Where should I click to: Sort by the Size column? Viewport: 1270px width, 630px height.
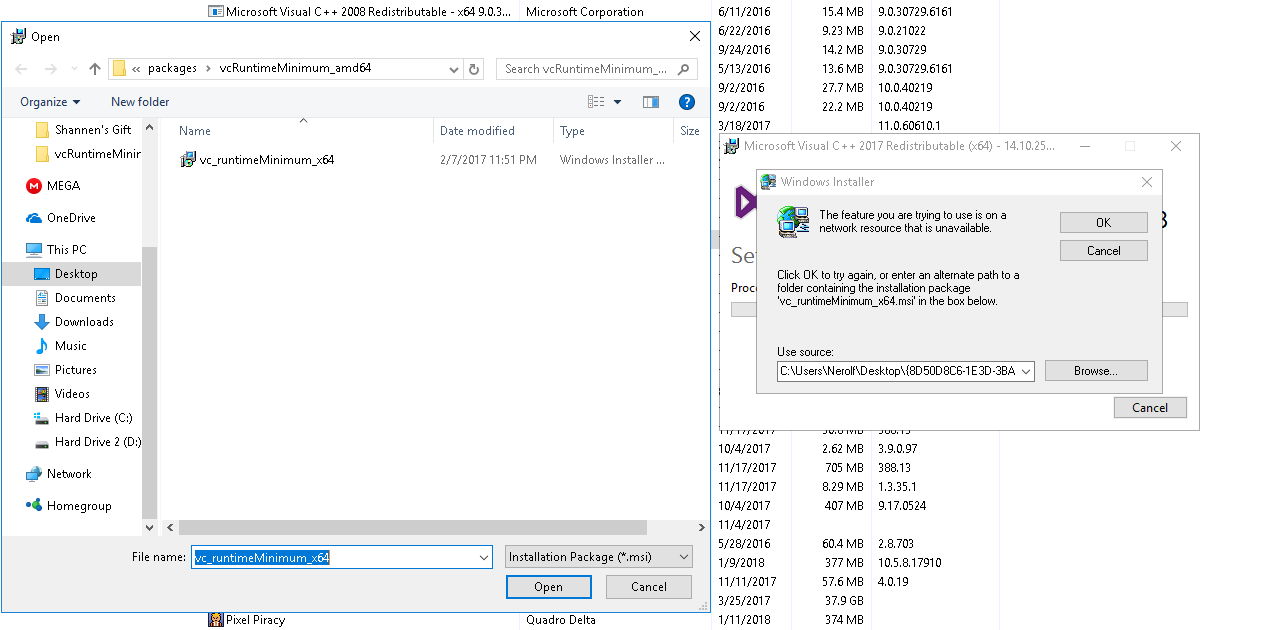coord(690,131)
